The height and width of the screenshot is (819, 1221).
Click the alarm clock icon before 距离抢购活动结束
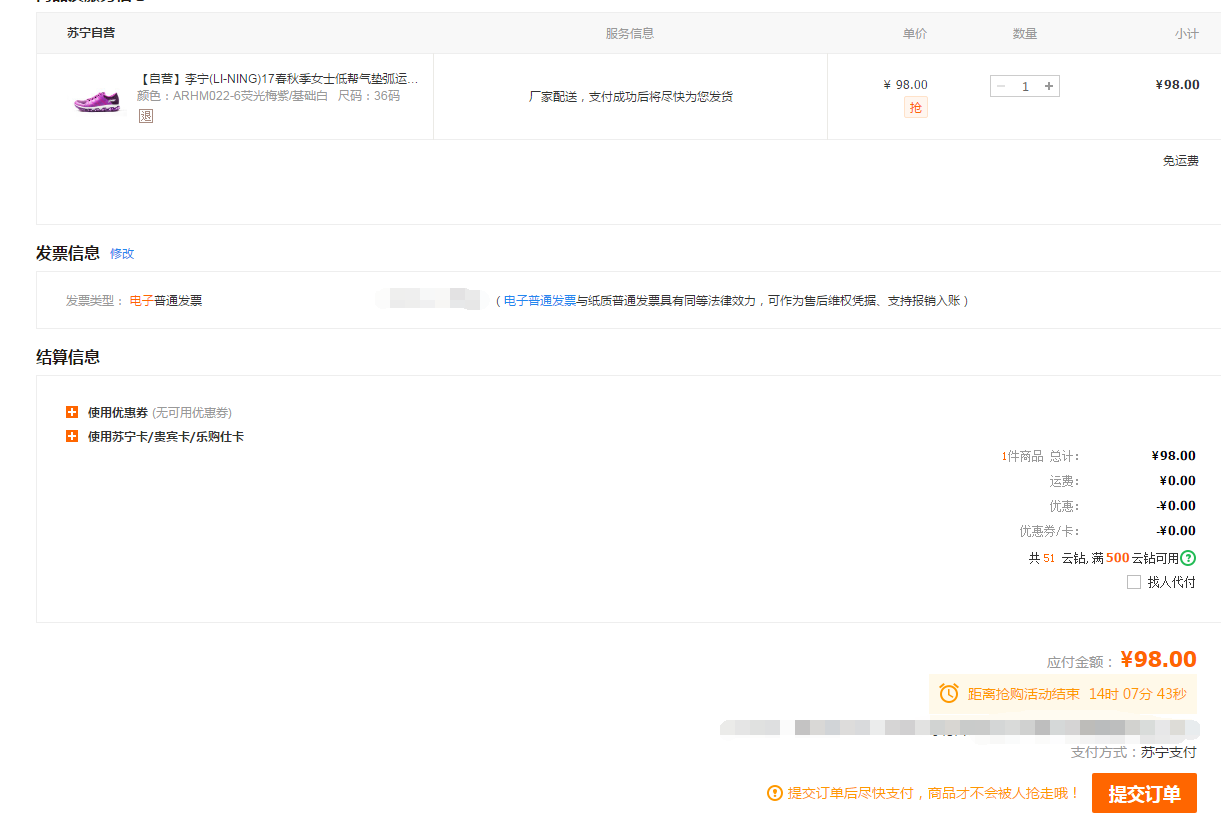tap(949, 693)
